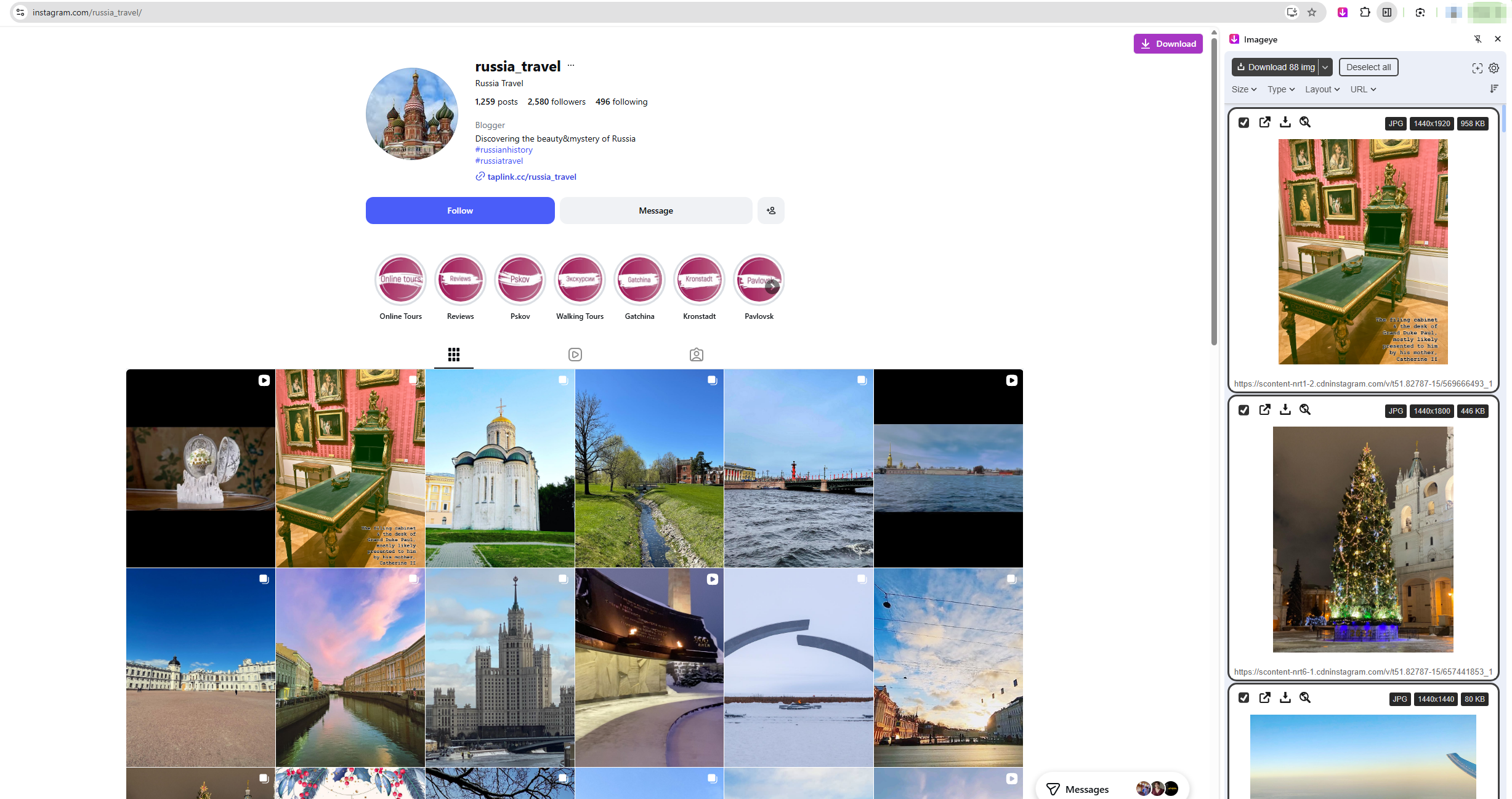Click the blue Follow button

click(x=460, y=211)
